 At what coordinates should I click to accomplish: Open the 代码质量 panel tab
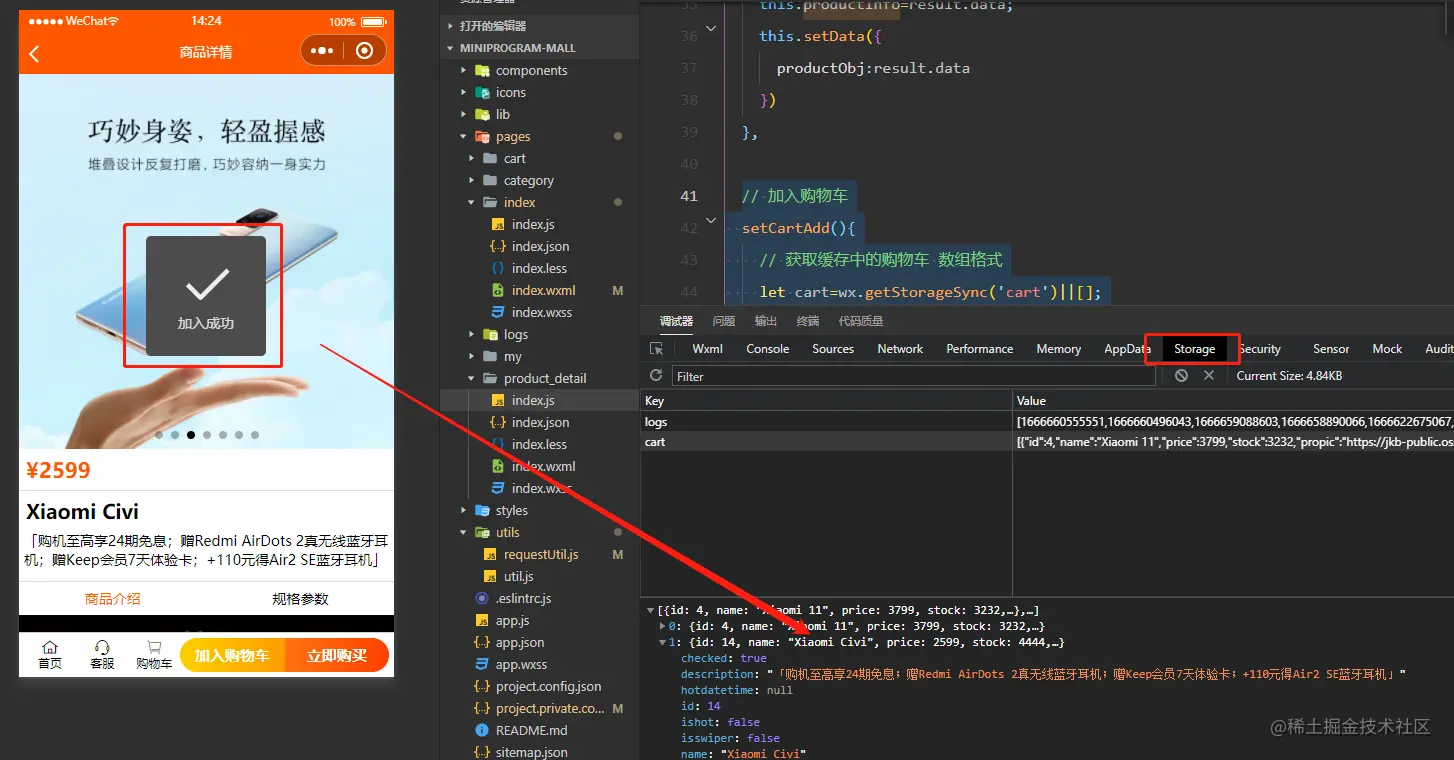click(860, 321)
